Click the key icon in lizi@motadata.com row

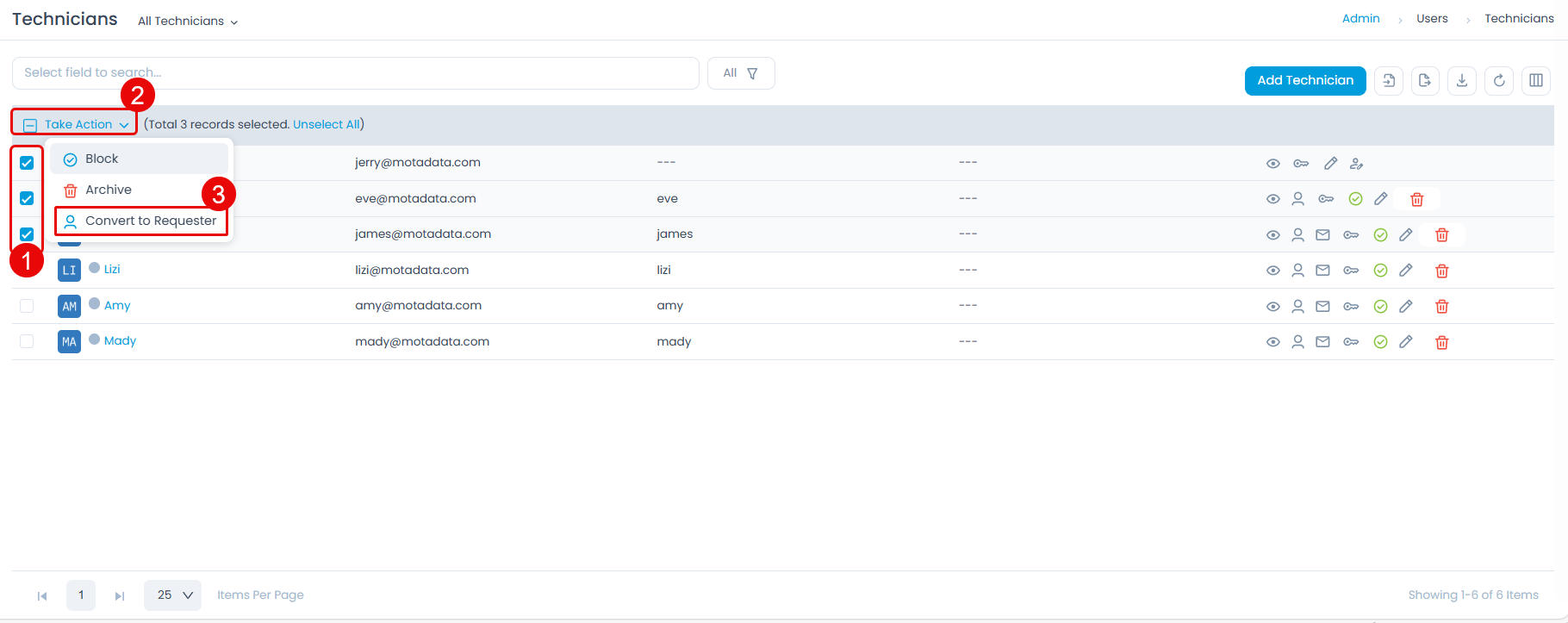(x=1351, y=271)
